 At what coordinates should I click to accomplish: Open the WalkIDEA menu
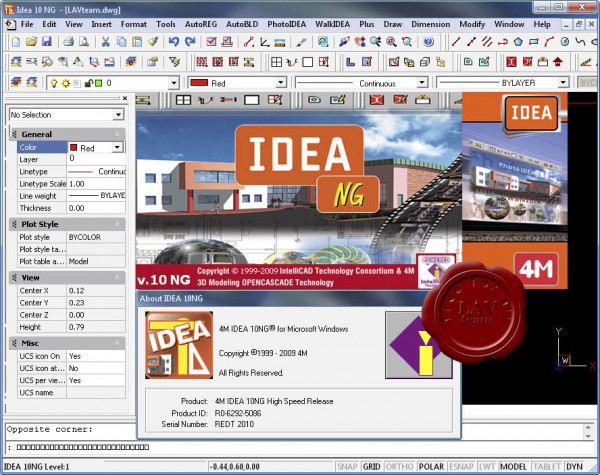[333, 24]
